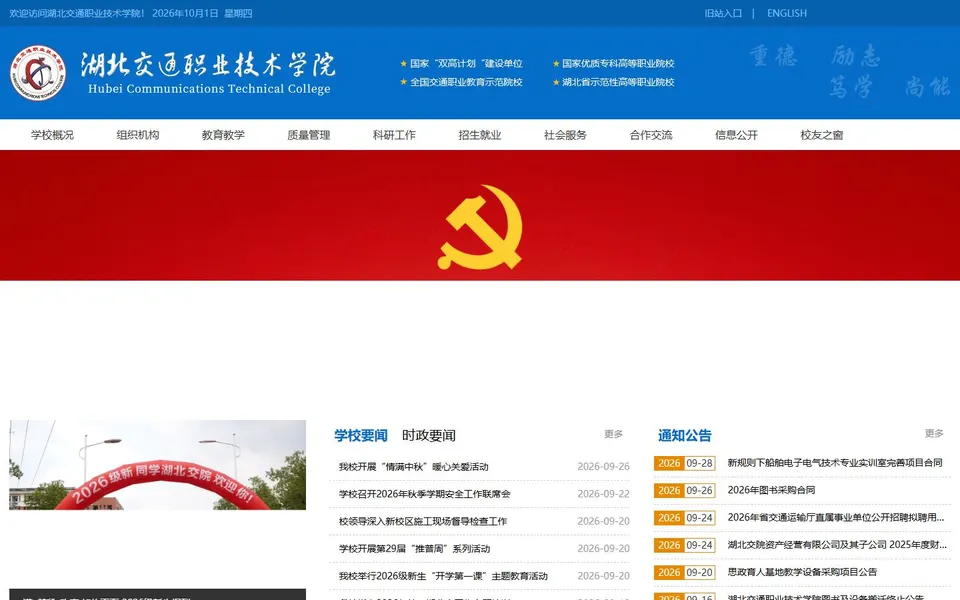Click the 2026 09-26 date badge
The width and height of the screenshot is (960, 600).
[x=684, y=490]
